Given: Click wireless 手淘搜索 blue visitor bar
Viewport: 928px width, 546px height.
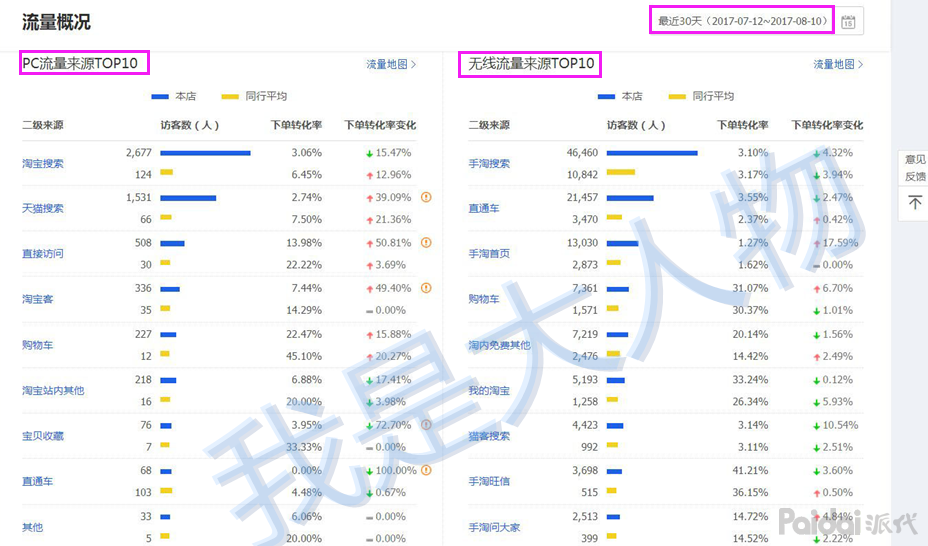Looking at the screenshot, I should tap(652, 153).
